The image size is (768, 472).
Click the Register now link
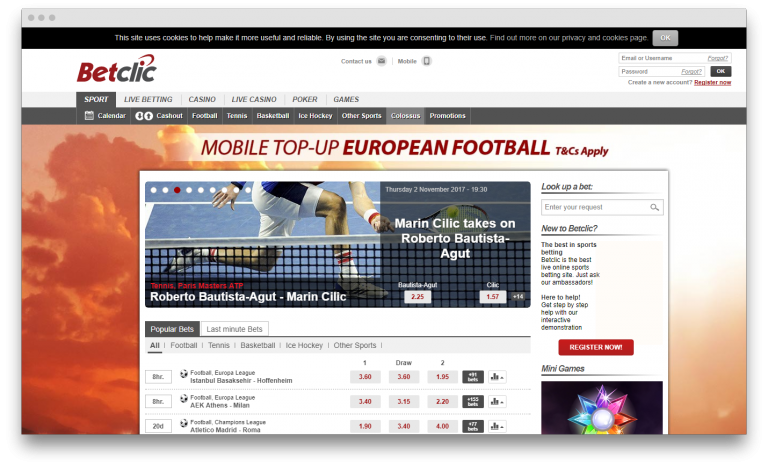[x=713, y=83]
